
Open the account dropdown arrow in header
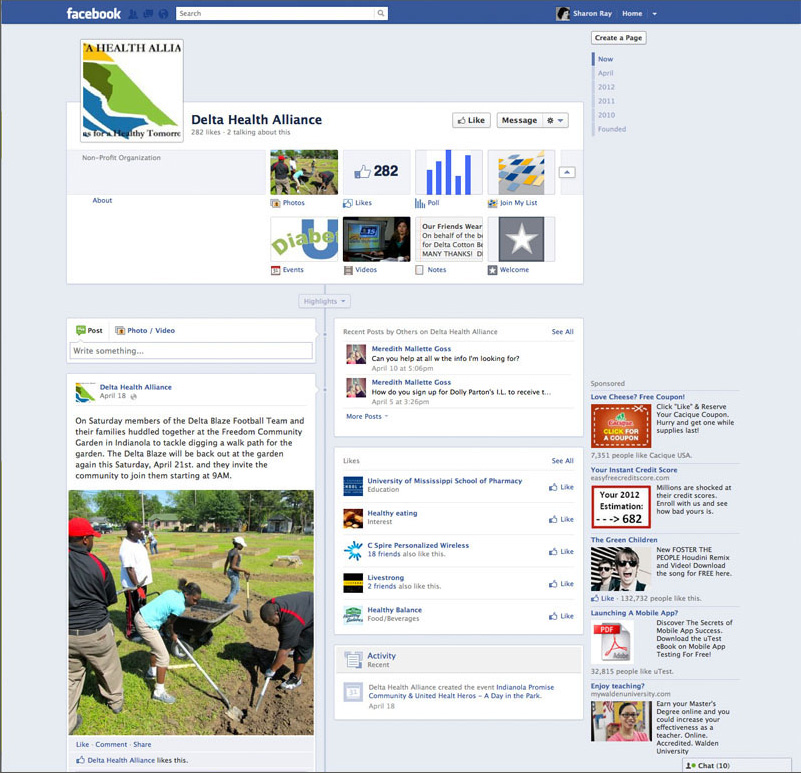coord(654,14)
